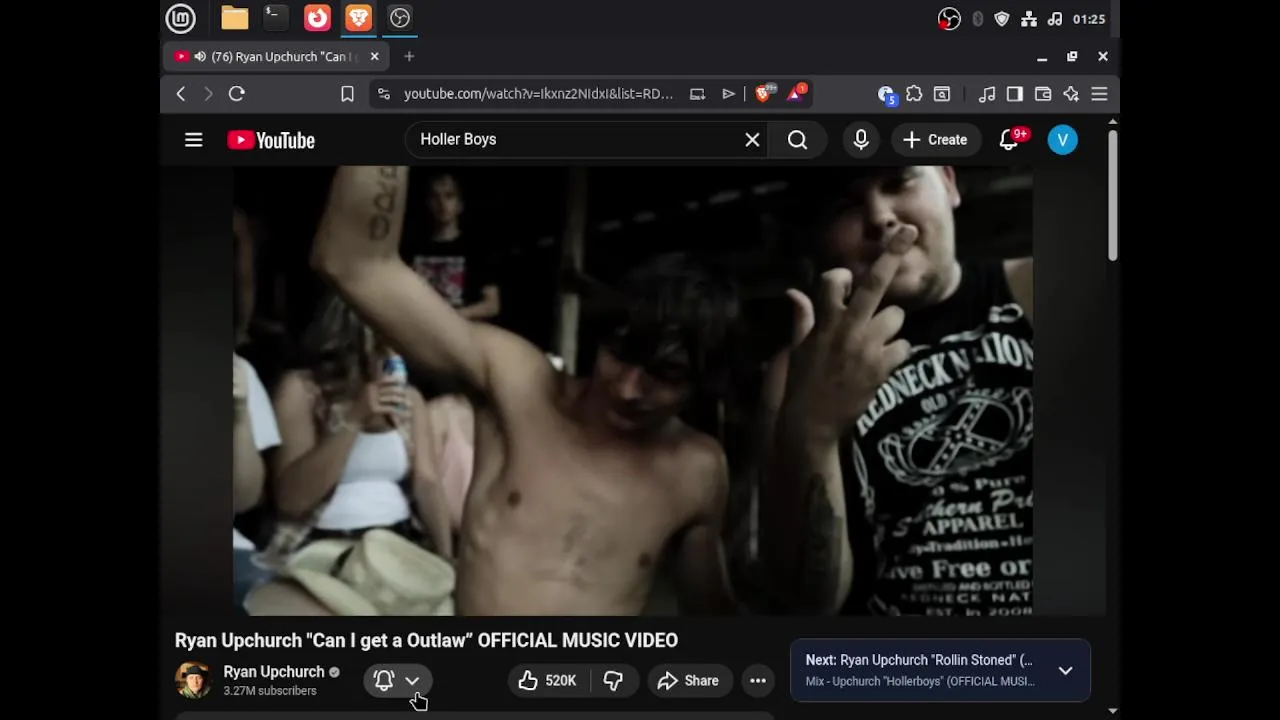Share the video
The image size is (1280, 720).
(x=689, y=681)
